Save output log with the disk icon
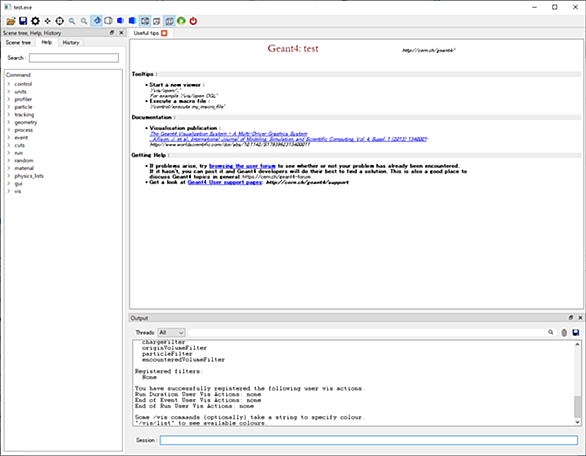The width and height of the screenshot is (586, 456). click(x=576, y=332)
